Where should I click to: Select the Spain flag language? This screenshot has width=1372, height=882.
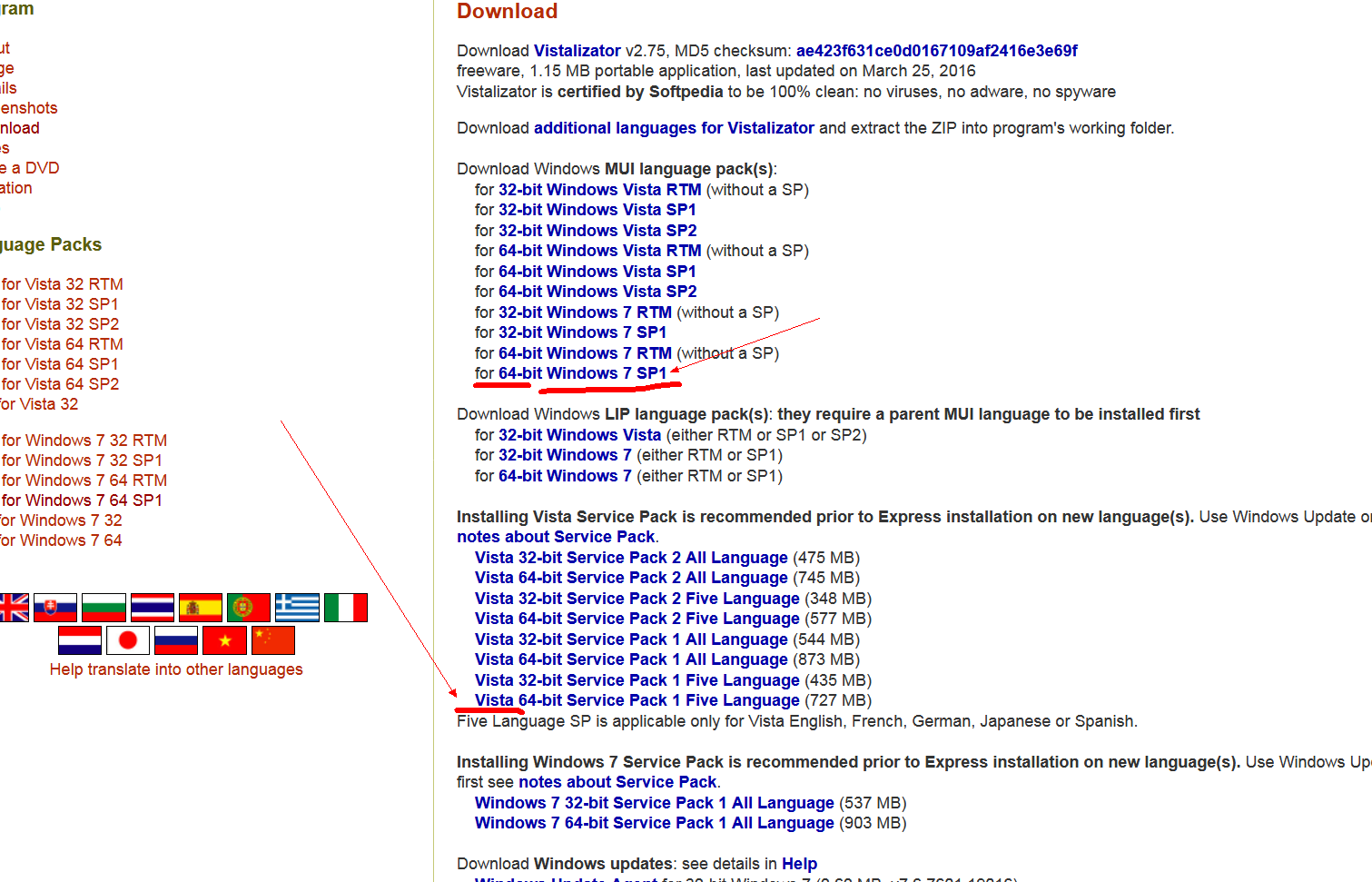pos(201,608)
